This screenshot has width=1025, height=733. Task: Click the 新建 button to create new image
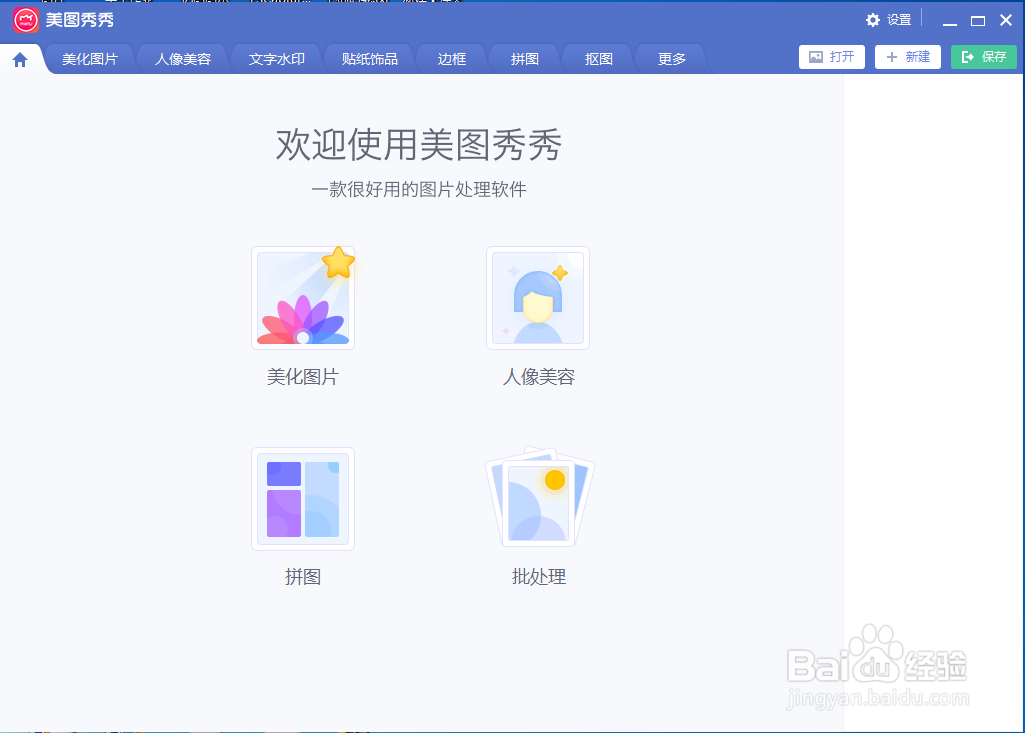coord(907,57)
